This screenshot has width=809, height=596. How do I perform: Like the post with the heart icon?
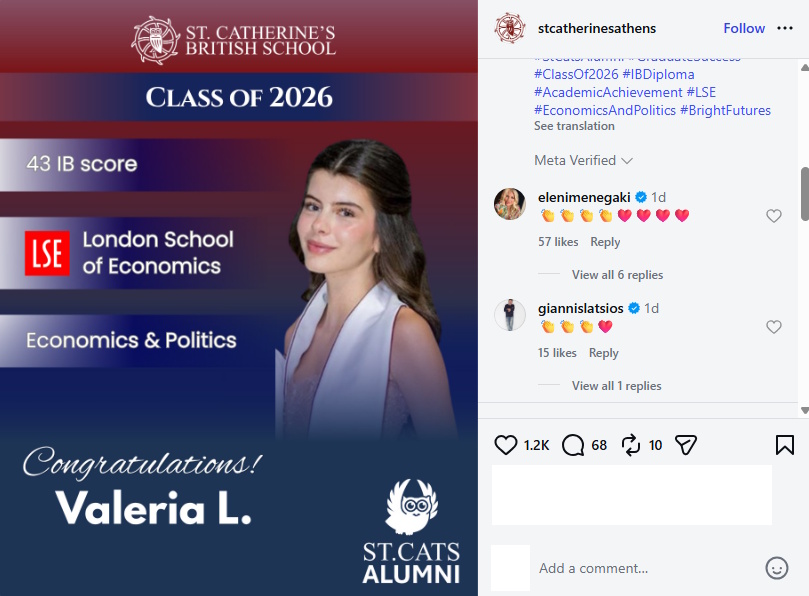[x=505, y=445]
